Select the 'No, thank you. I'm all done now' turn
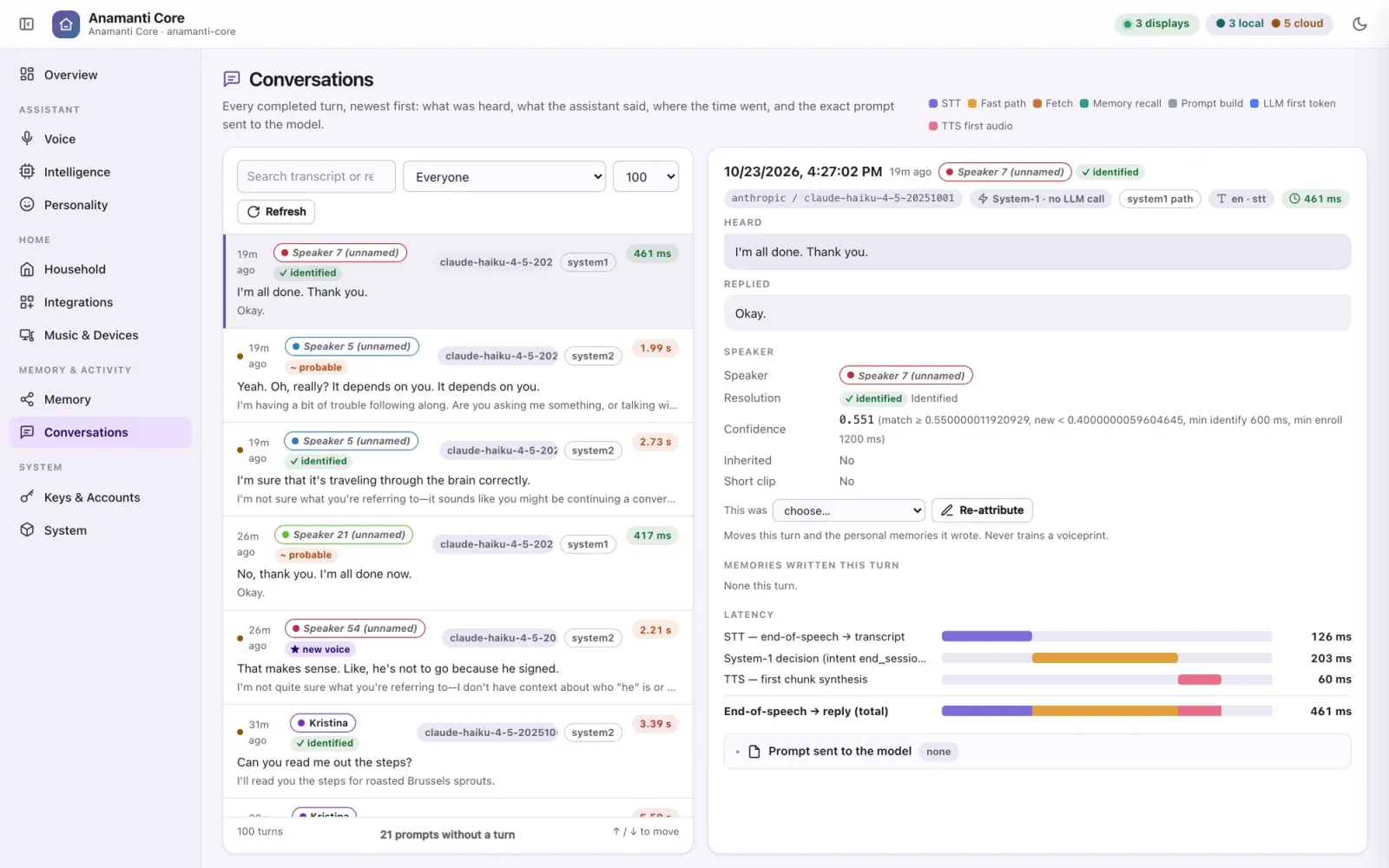 point(458,563)
